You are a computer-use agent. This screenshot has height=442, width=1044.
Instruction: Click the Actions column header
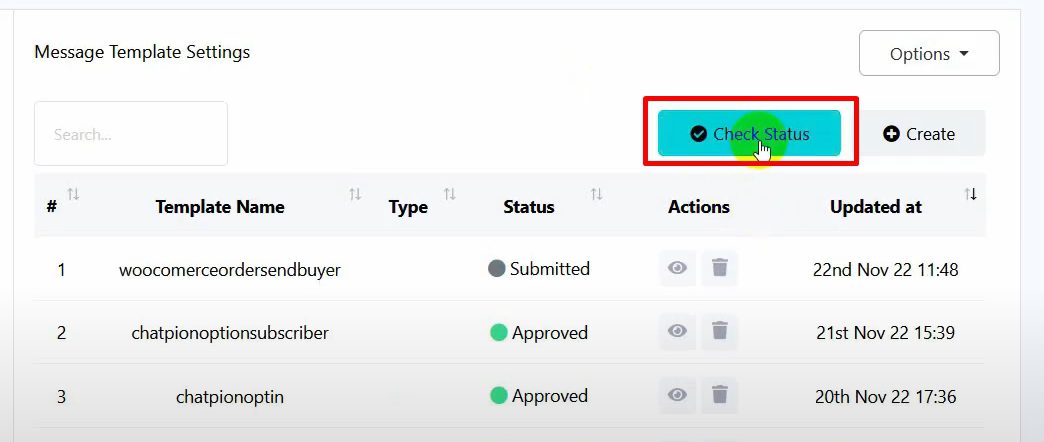698,207
